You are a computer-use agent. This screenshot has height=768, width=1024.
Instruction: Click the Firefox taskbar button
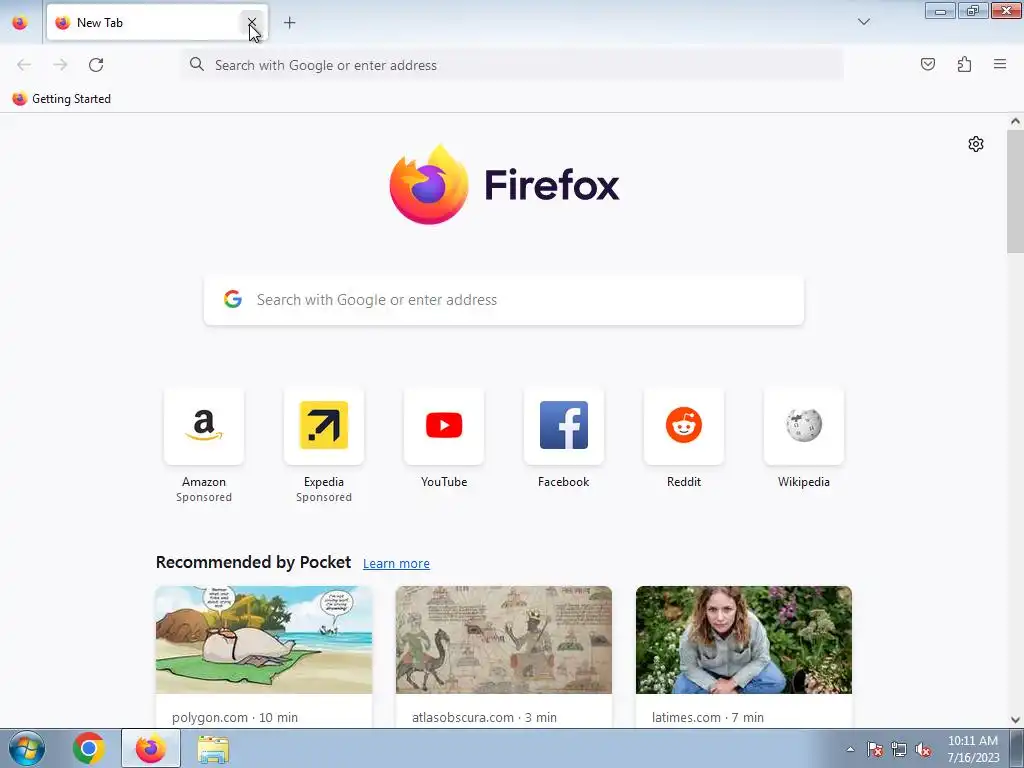pyautogui.click(x=151, y=748)
